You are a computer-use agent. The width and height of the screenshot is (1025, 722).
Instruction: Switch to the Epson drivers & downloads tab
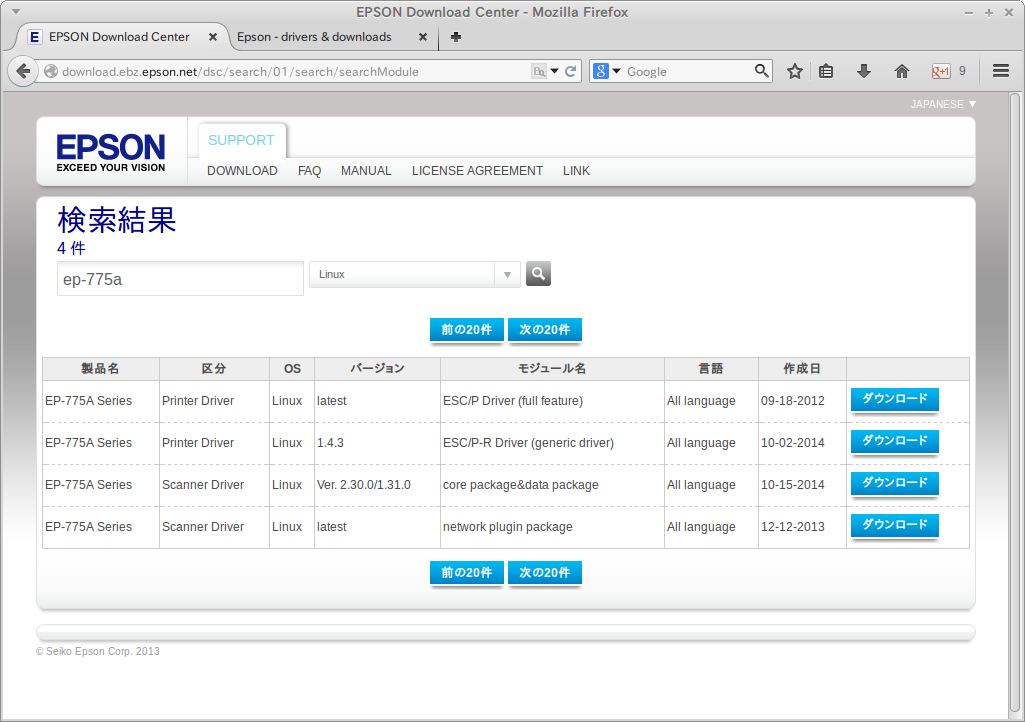tap(330, 37)
